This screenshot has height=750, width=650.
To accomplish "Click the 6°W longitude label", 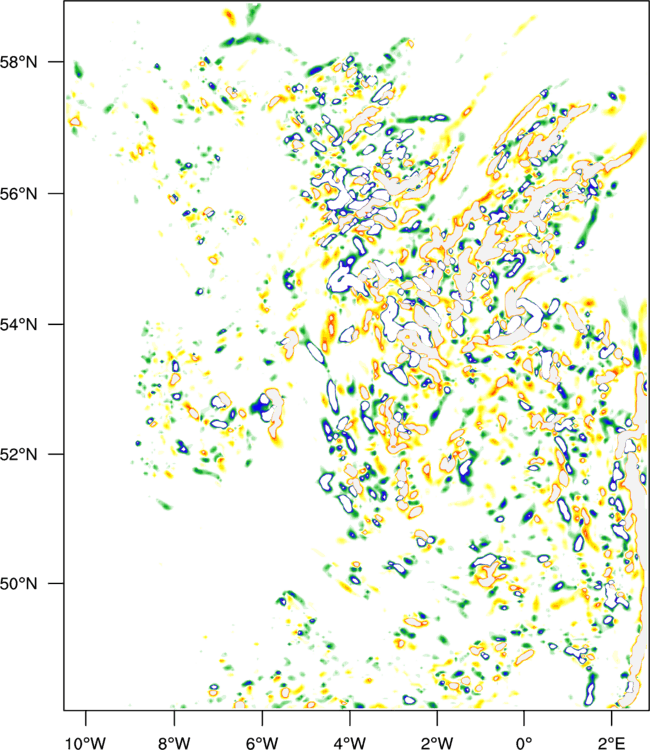I will [262, 743].
